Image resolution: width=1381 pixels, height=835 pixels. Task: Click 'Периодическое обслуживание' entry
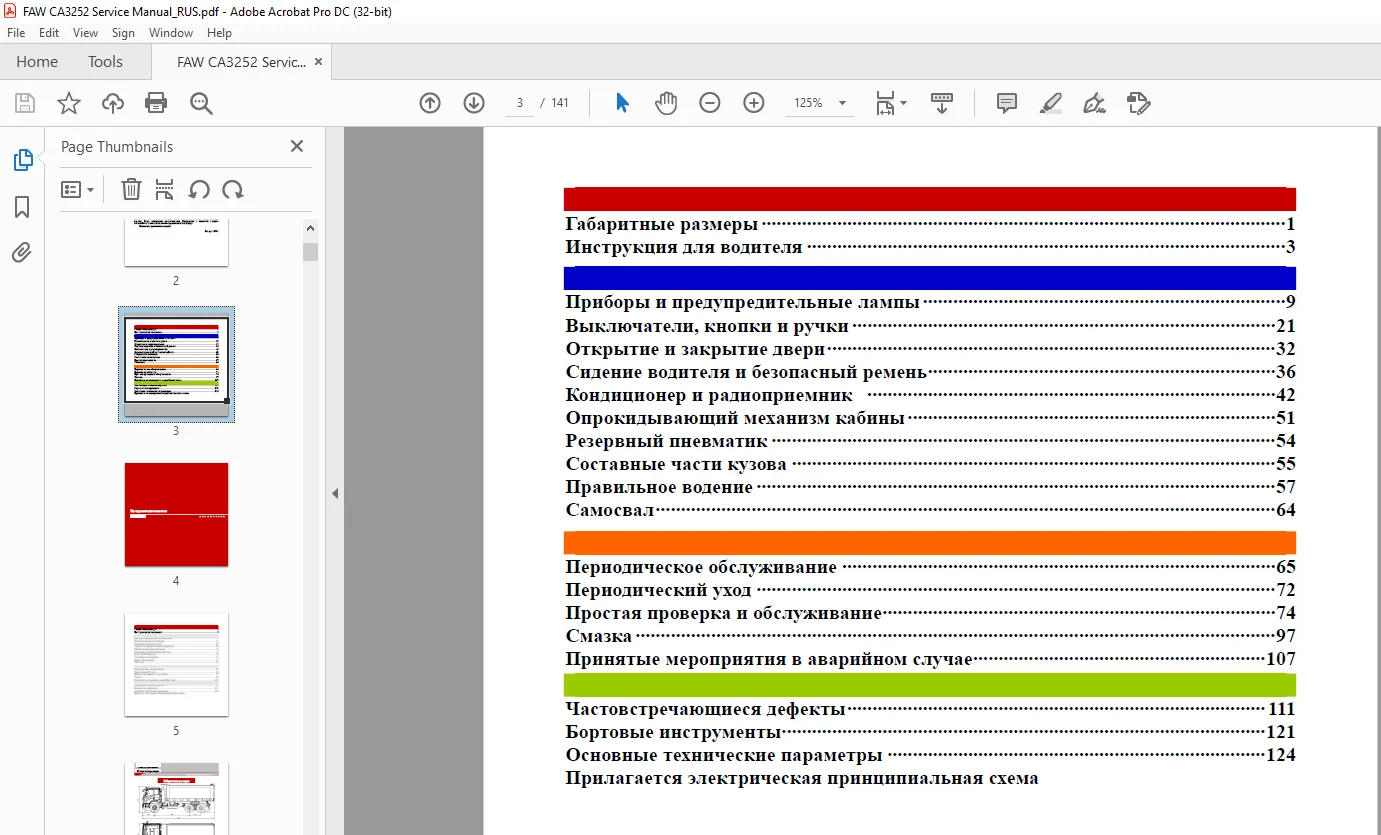point(701,567)
